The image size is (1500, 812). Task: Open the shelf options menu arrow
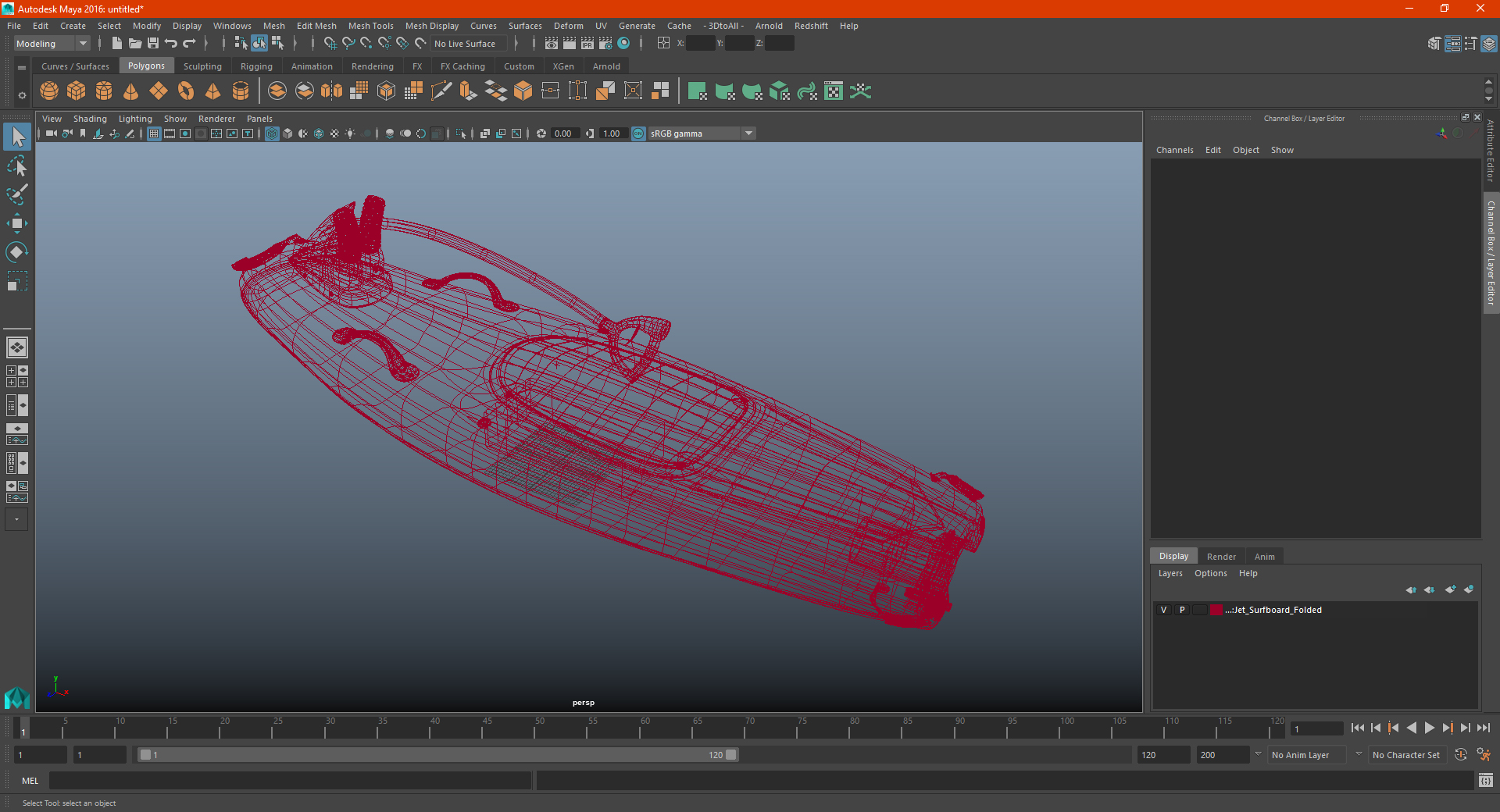(22, 95)
